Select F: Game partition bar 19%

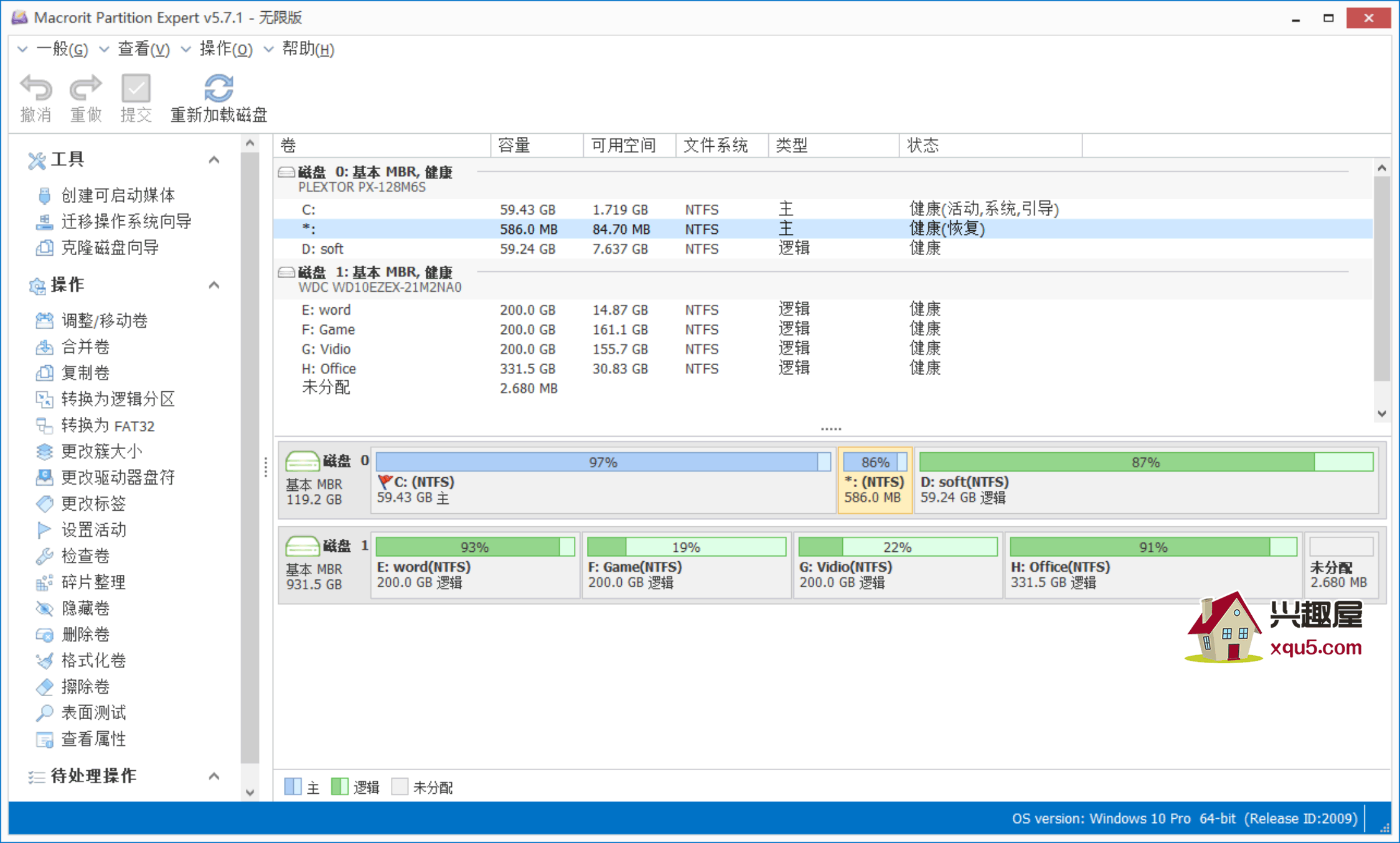tap(686, 547)
